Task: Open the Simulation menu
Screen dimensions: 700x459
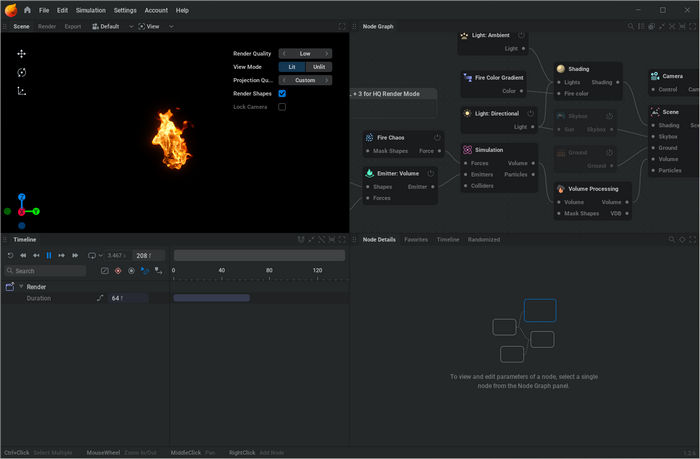Action: [x=91, y=10]
